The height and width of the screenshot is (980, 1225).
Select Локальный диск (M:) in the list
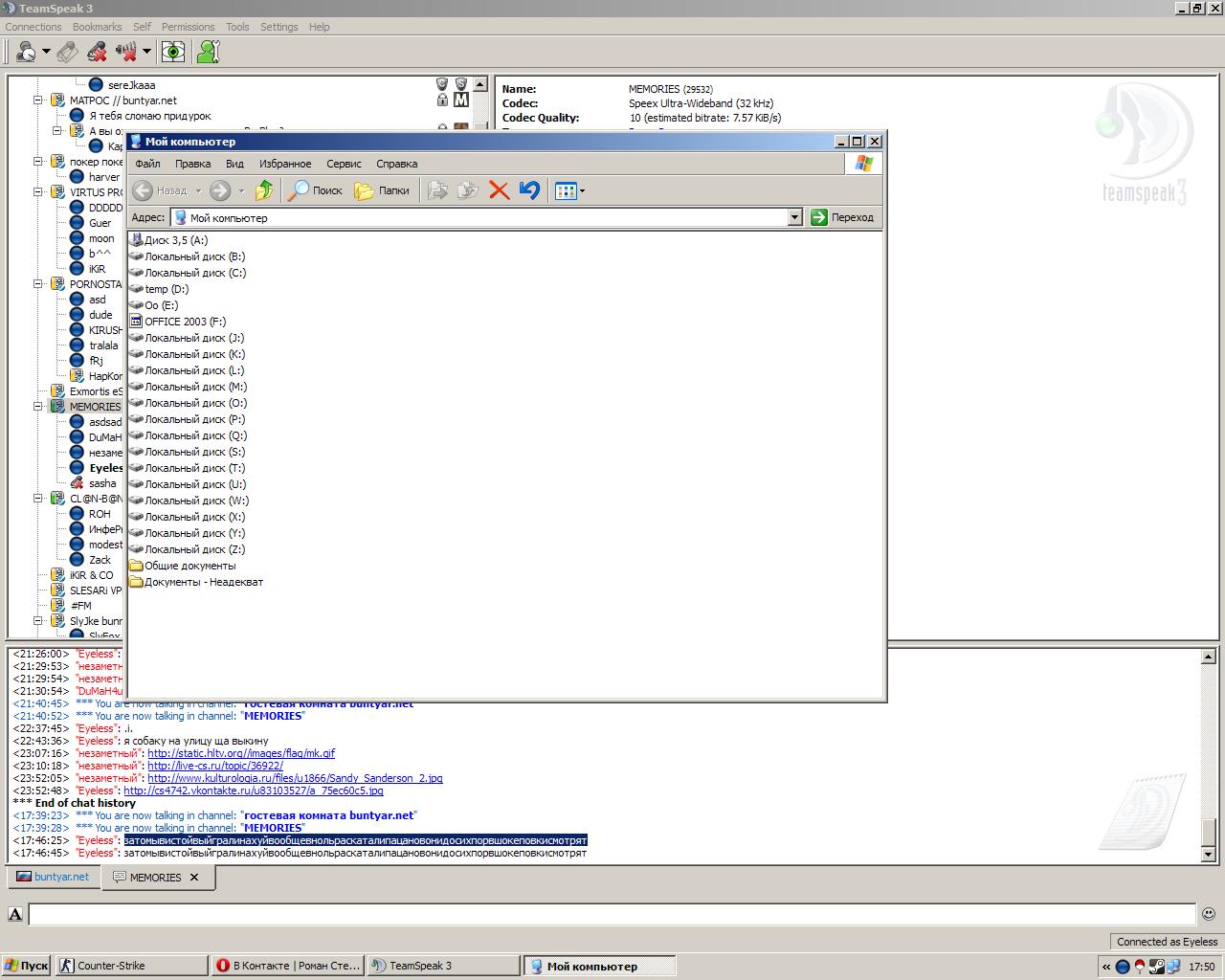pos(188,387)
